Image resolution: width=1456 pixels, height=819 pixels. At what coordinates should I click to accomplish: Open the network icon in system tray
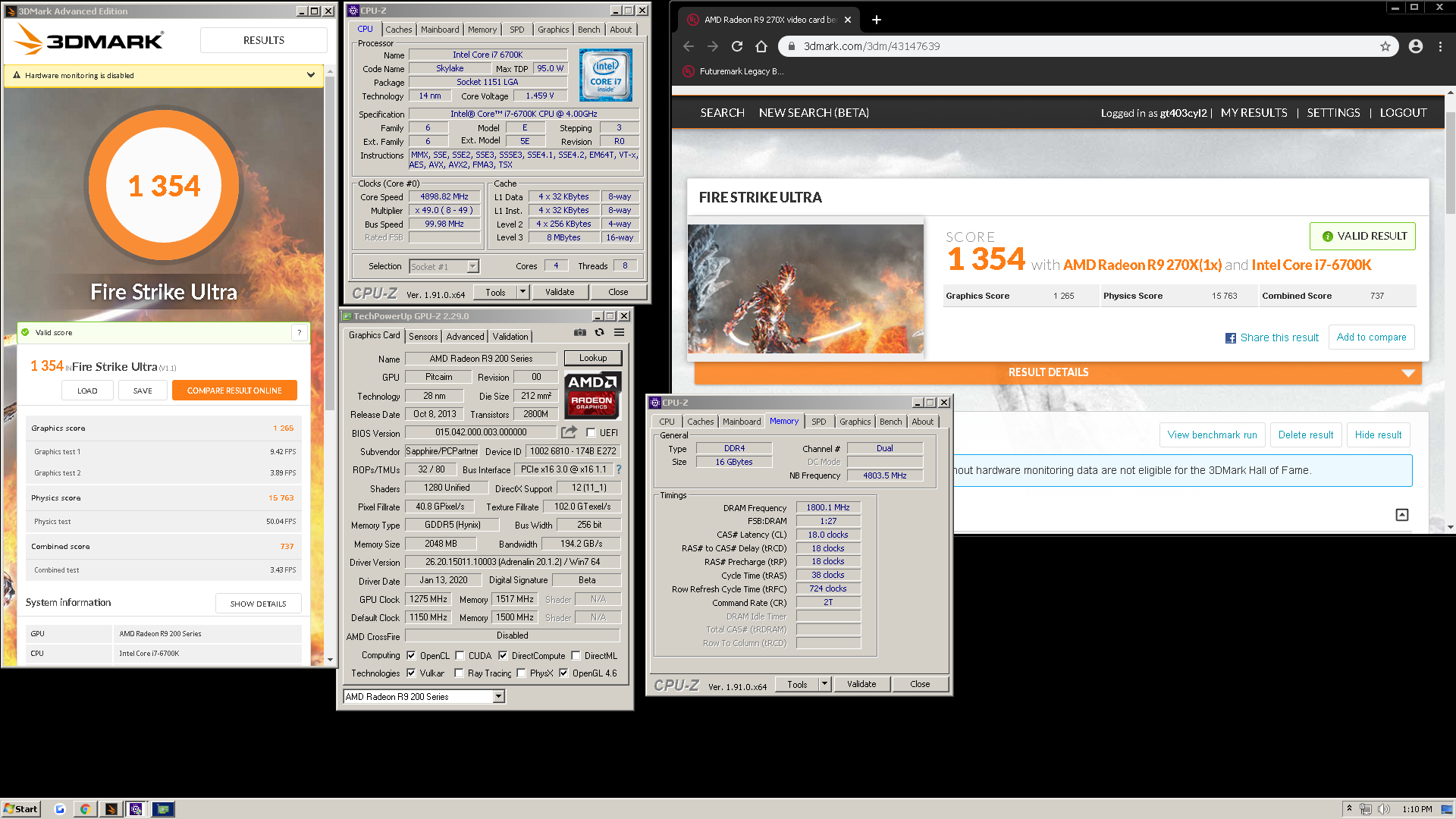[x=1366, y=809]
